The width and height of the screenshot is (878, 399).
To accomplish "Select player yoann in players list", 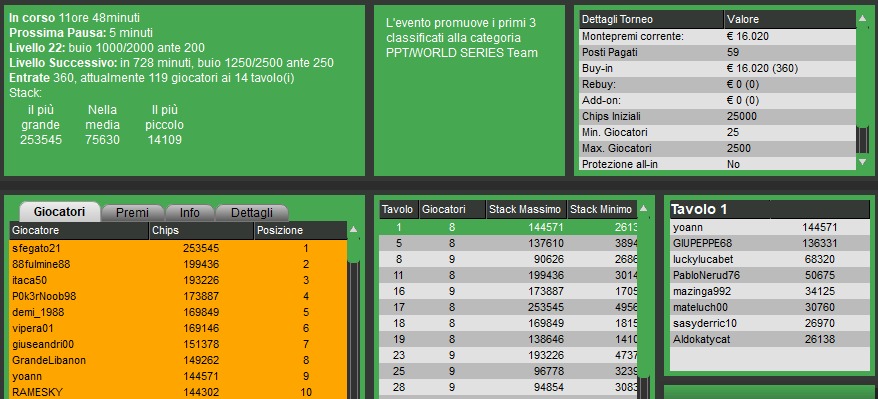I will point(178,377).
